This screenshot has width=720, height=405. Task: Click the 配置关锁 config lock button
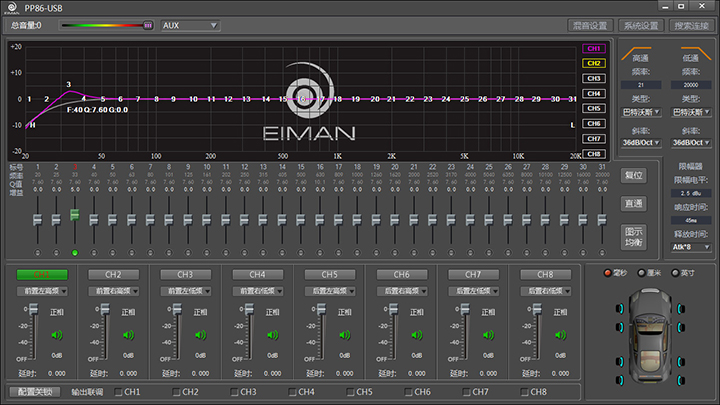tap(35, 392)
